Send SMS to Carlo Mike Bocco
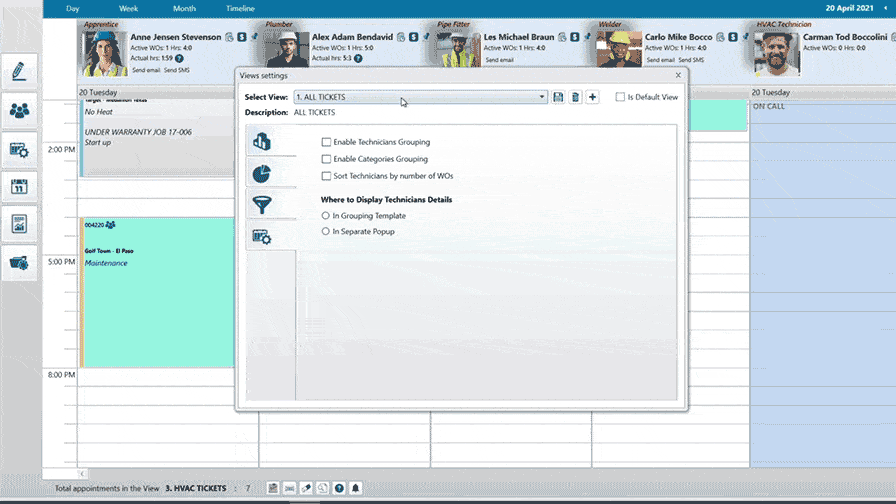This screenshot has height=504, width=896. [x=691, y=59]
